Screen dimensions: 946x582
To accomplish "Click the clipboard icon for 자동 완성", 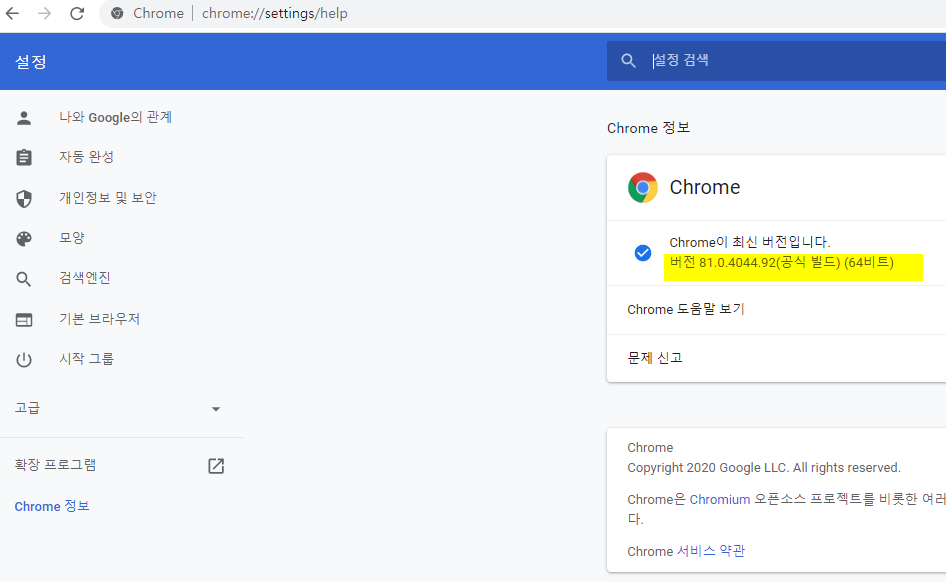I will pos(24,157).
